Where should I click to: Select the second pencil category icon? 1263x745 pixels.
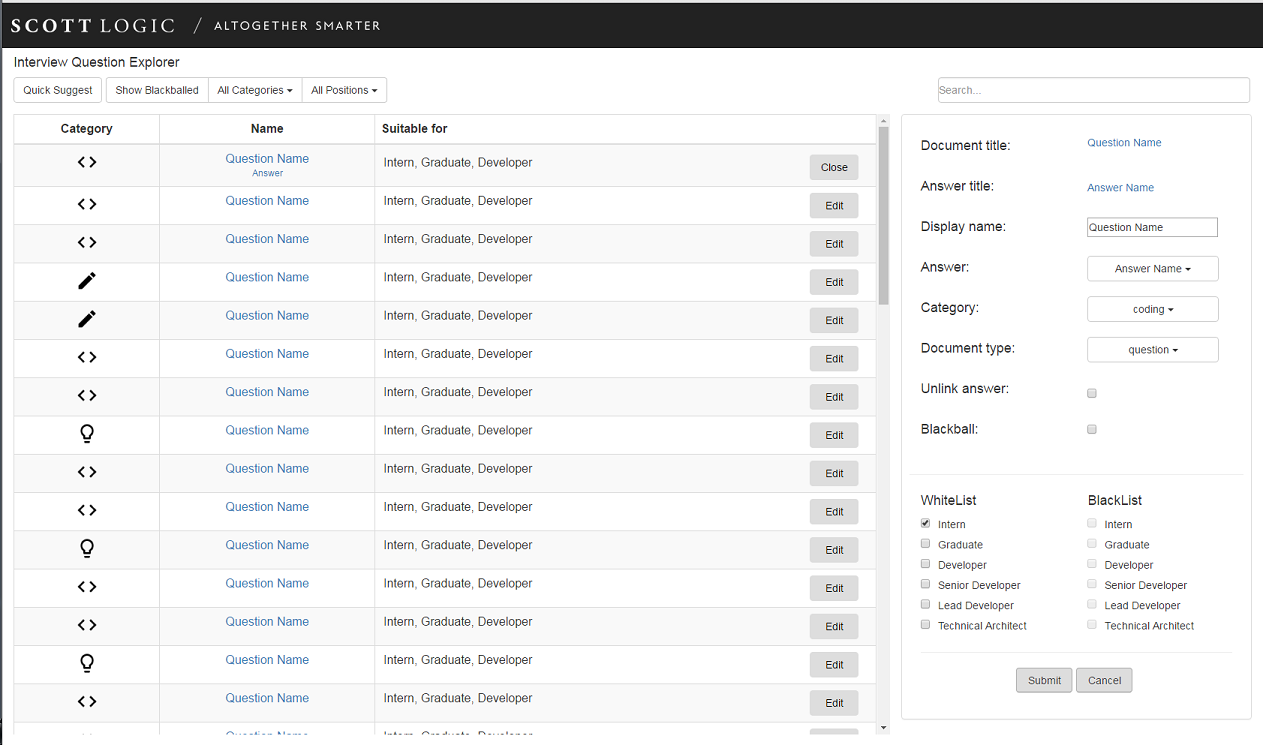pos(87,319)
